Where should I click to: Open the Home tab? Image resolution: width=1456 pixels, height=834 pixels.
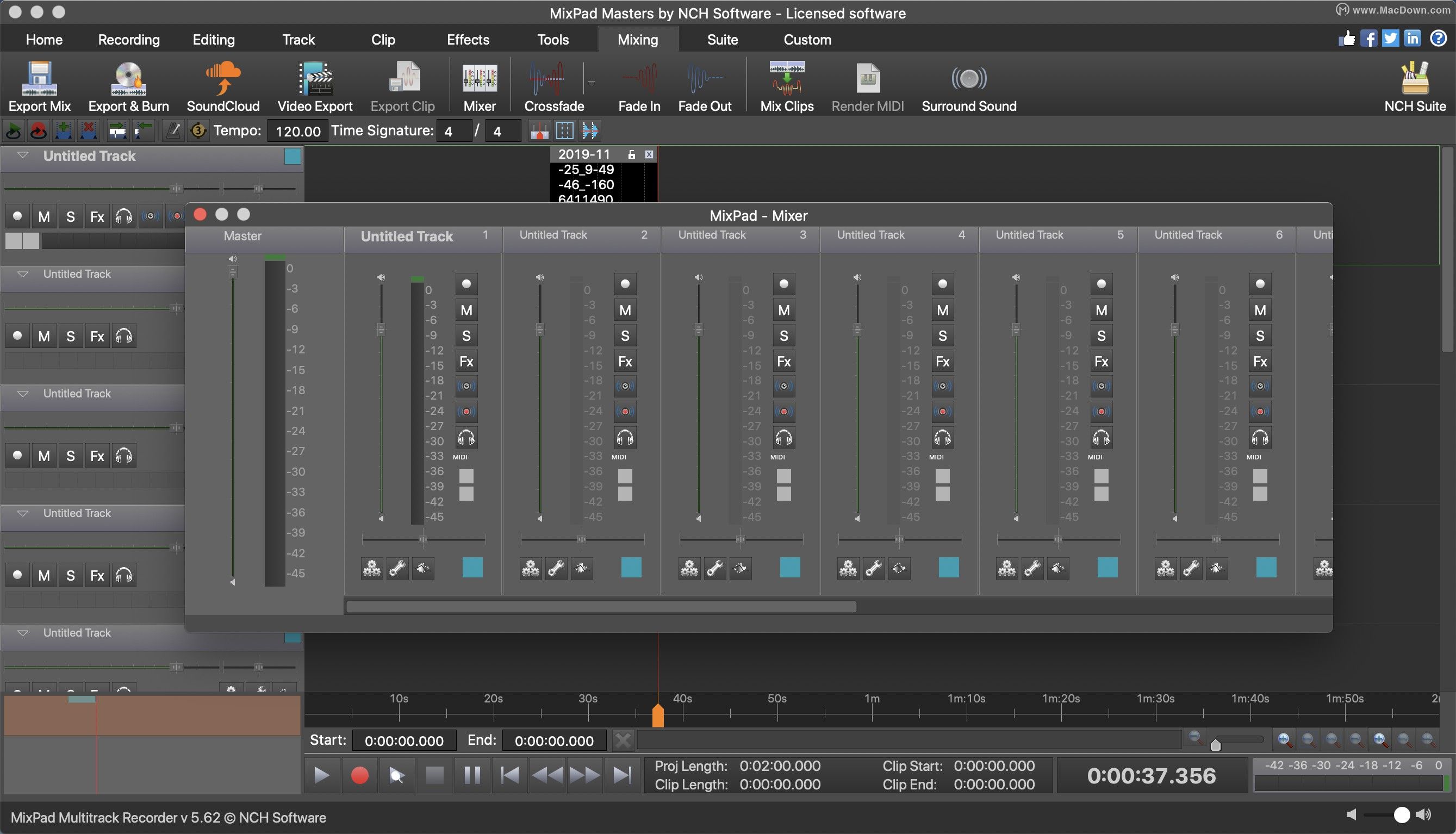pyautogui.click(x=44, y=40)
